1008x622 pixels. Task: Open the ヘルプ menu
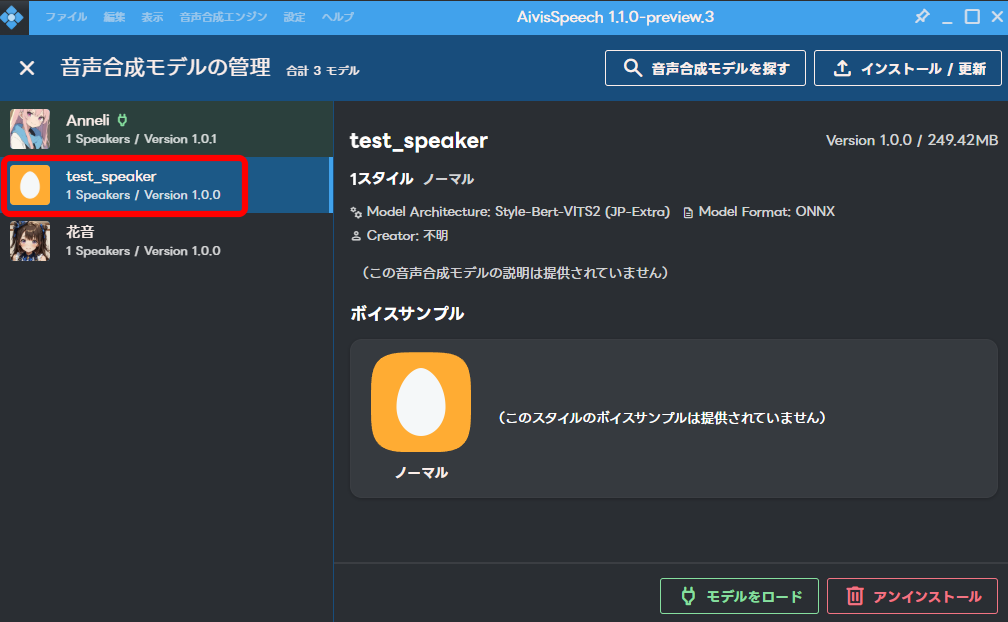(x=338, y=17)
